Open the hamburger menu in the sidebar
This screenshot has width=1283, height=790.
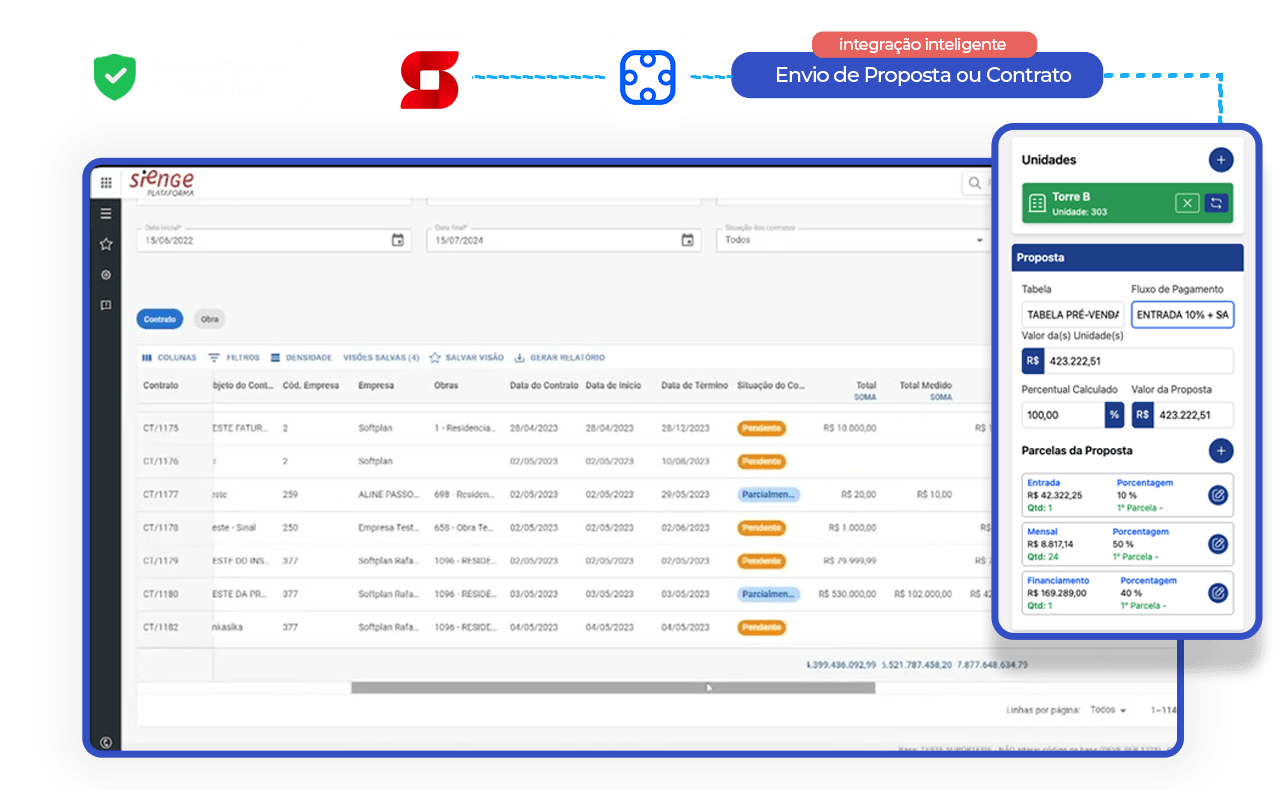[106, 214]
